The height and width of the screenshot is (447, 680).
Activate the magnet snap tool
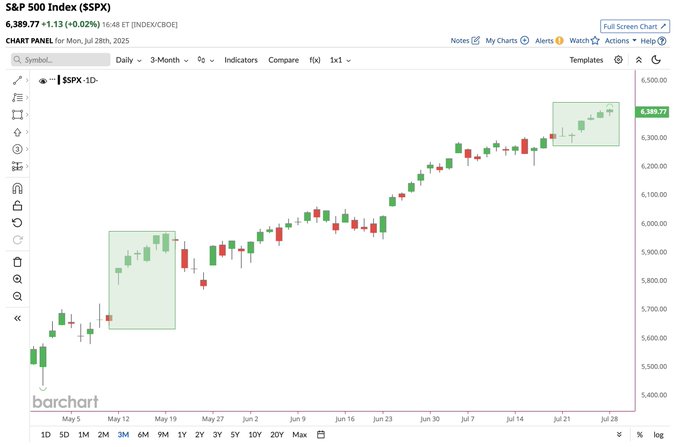pyautogui.click(x=17, y=189)
